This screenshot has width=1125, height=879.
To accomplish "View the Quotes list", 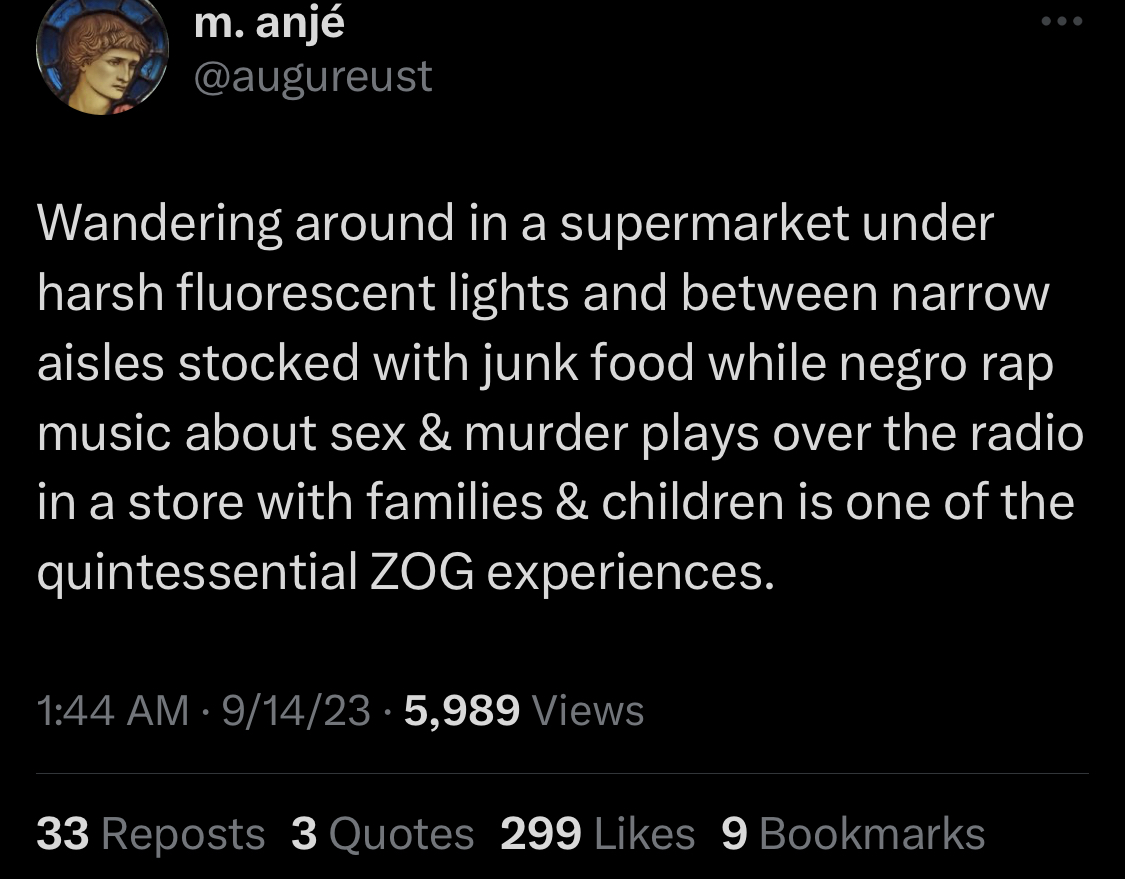I will click(x=401, y=834).
